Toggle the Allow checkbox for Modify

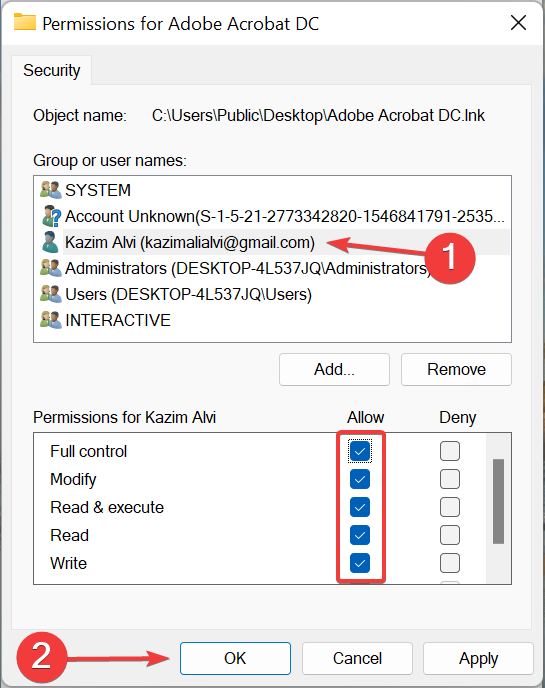click(x=360, y=479)
